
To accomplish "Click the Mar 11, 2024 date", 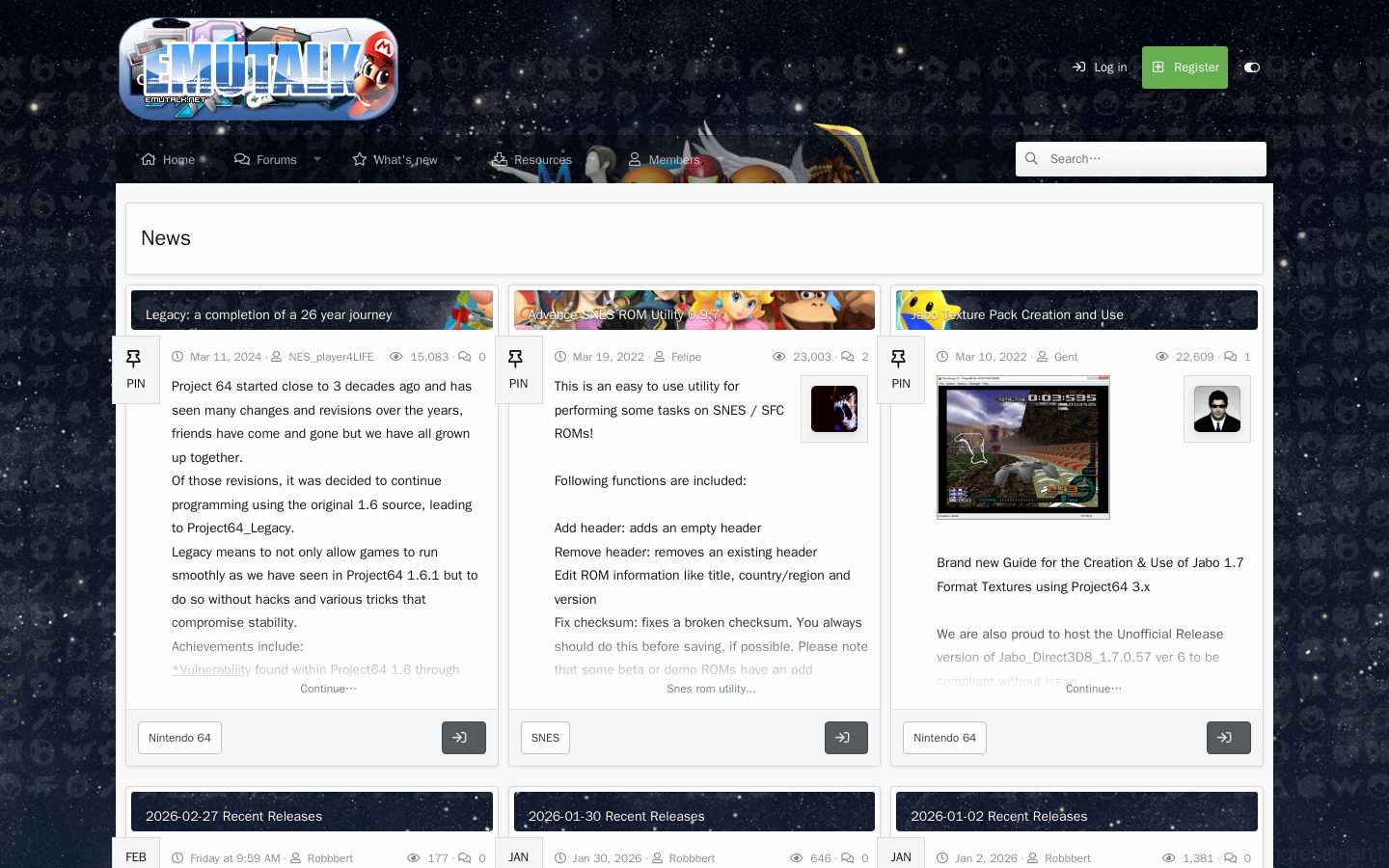I will click(x=226, y=357).
